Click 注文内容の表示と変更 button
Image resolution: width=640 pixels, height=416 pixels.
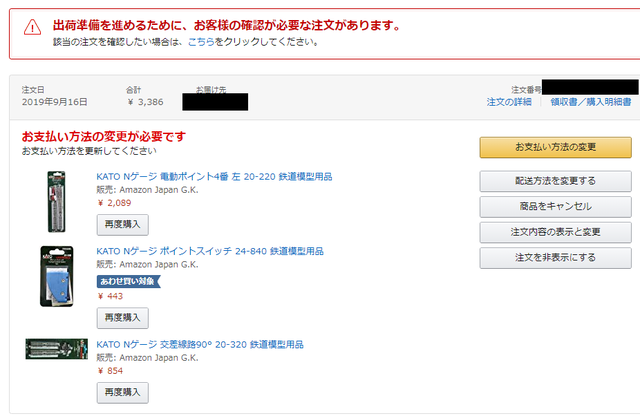(556, 232)
